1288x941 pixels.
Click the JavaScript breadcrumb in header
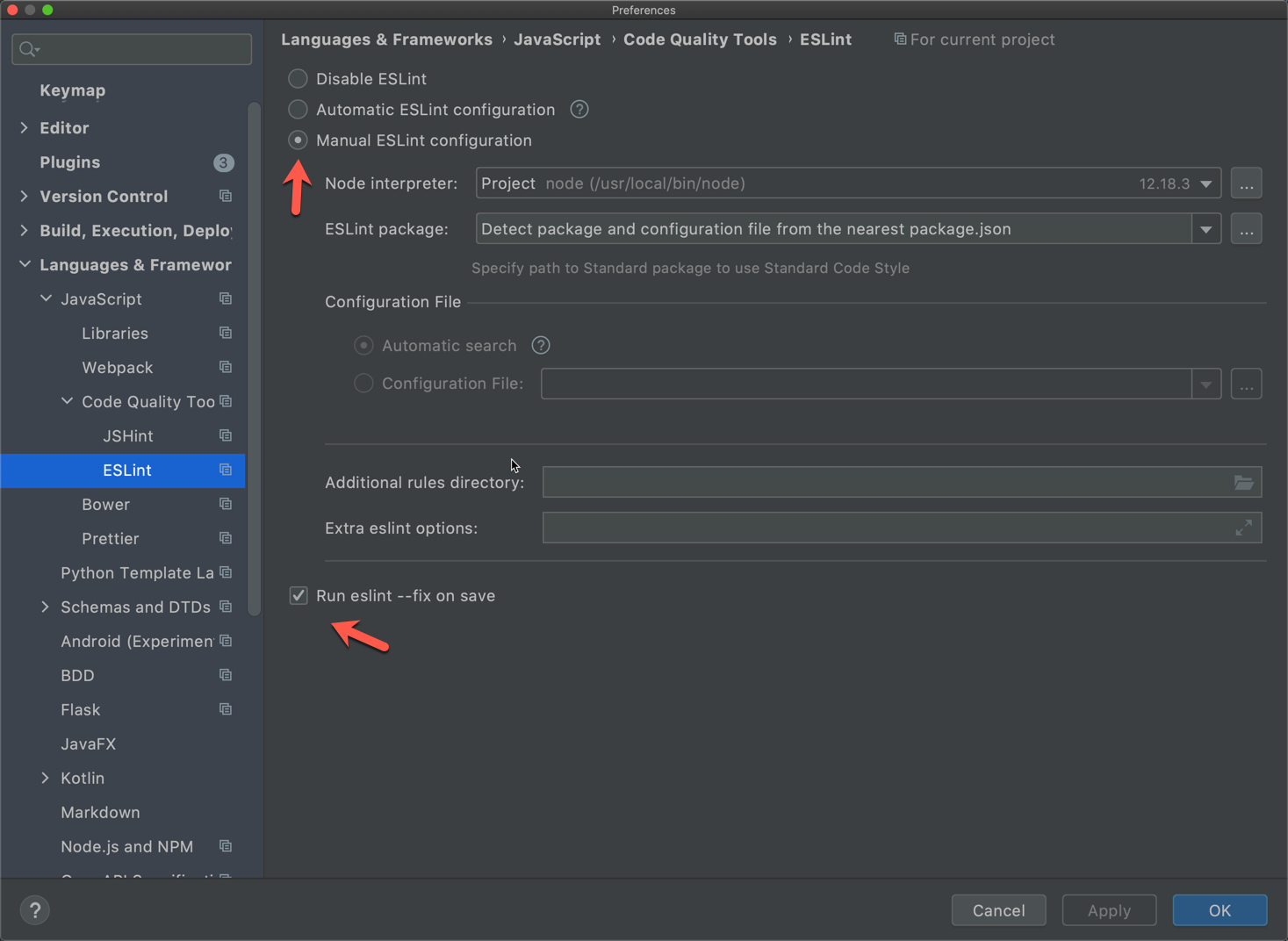tap(558, 40)
